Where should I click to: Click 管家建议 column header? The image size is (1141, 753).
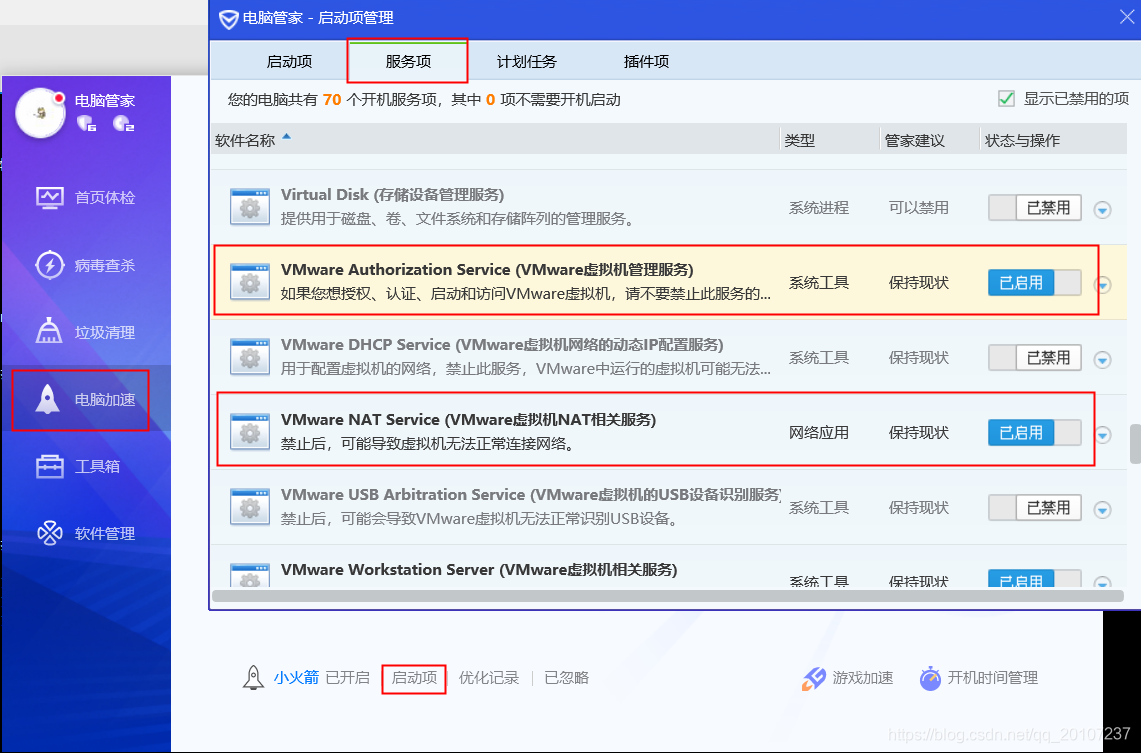[x=915, y=140]
